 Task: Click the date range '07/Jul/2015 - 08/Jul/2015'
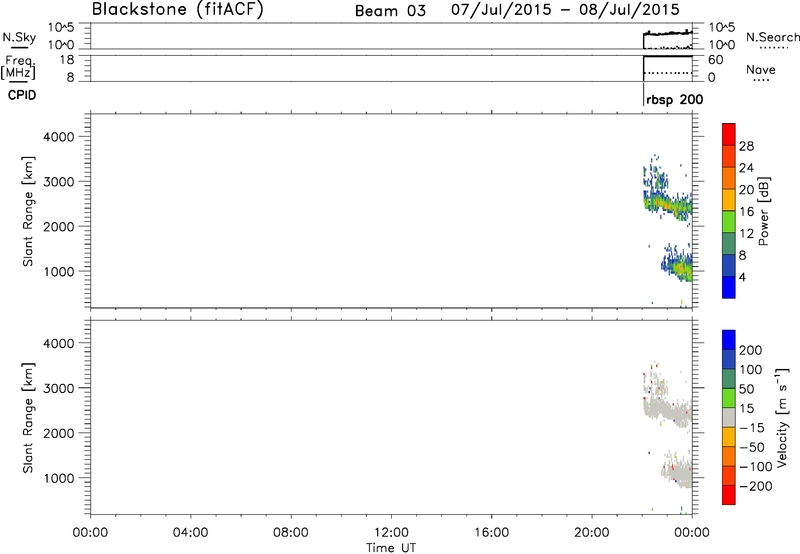pyautogui.click(x=565, y=10)
